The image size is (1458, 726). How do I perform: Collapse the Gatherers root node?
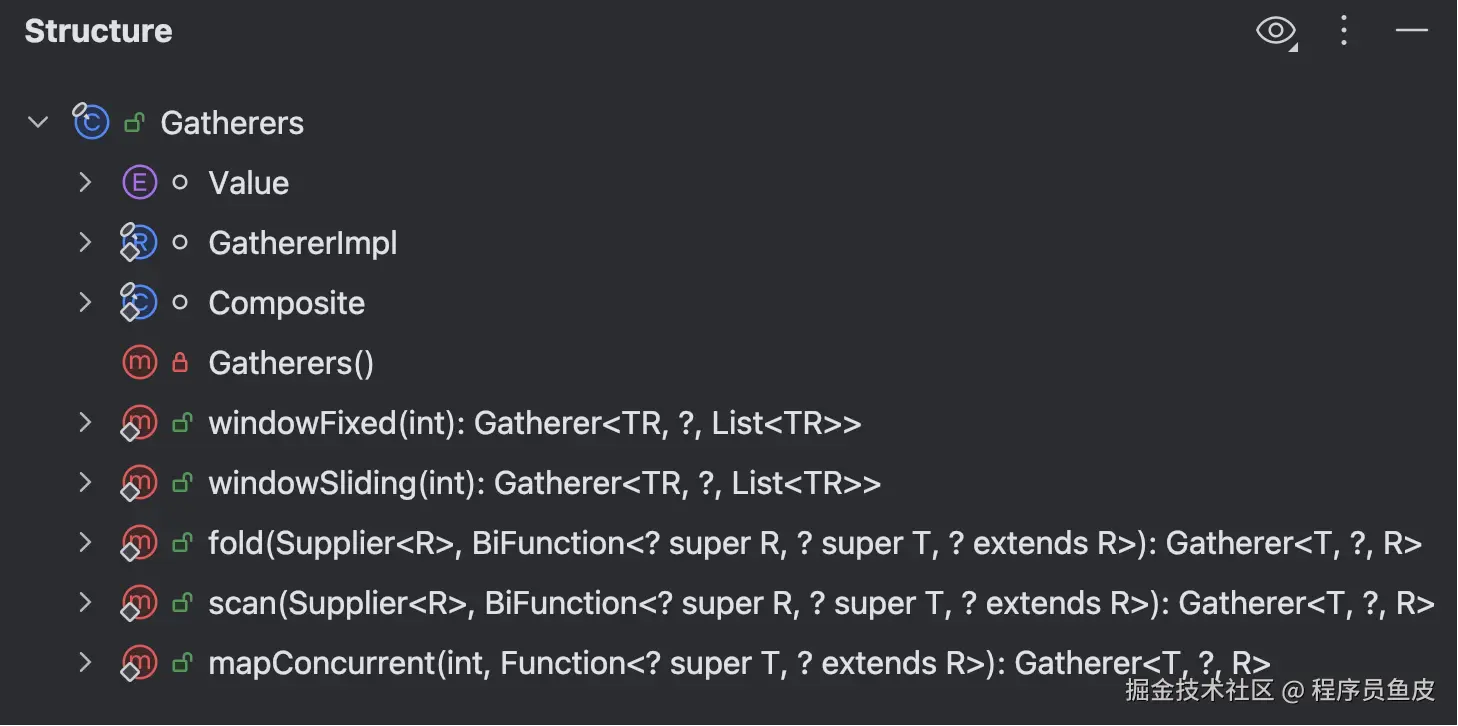tap(38, 123)
